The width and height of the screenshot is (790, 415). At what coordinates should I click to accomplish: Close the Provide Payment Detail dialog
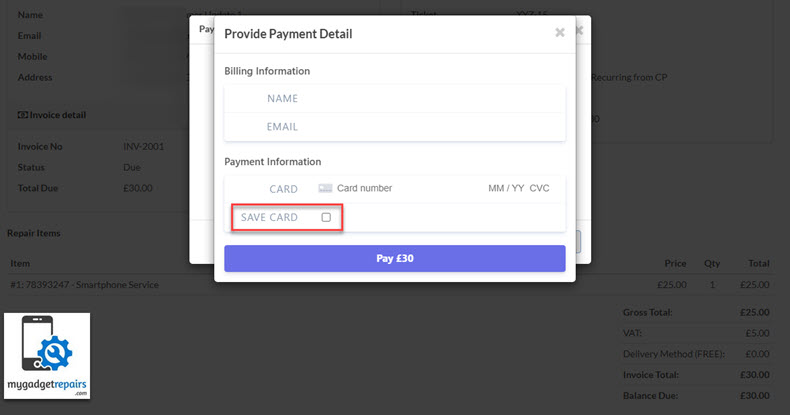(x=559, y=33)
